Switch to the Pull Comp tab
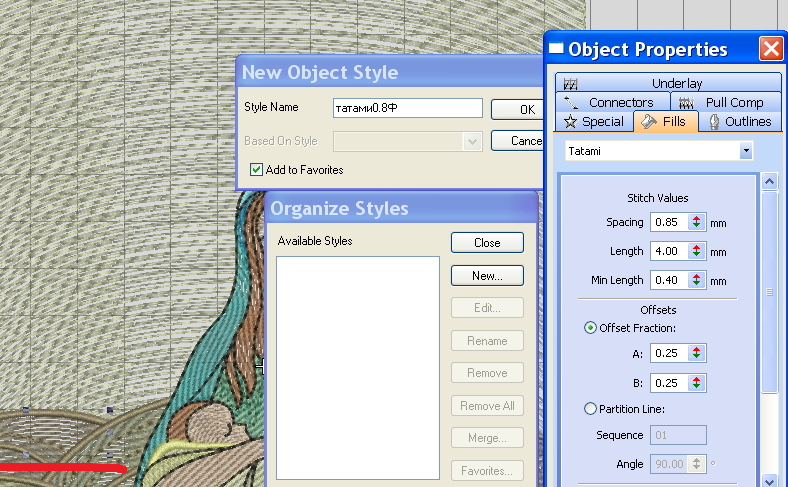The height and width of the screenshot is (487, 788). tap(722, 103)
